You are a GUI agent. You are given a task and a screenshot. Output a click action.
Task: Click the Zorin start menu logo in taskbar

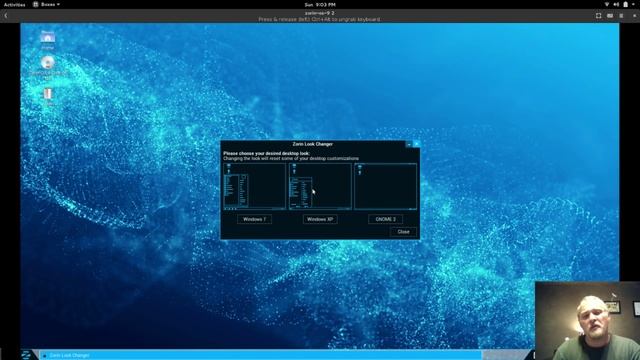(27, 355)
